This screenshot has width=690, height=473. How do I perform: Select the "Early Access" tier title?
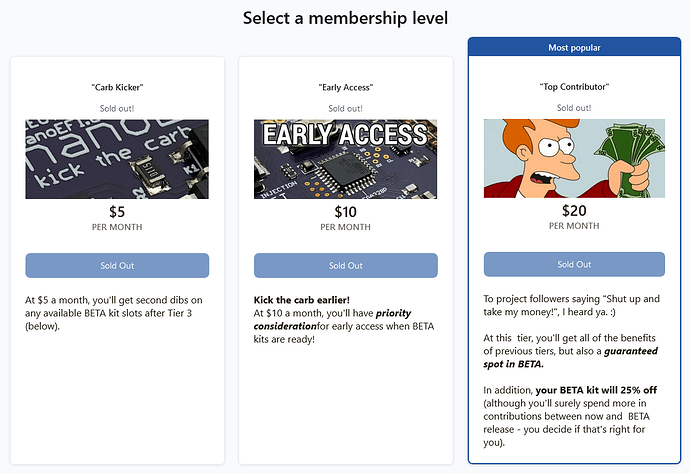345,87
